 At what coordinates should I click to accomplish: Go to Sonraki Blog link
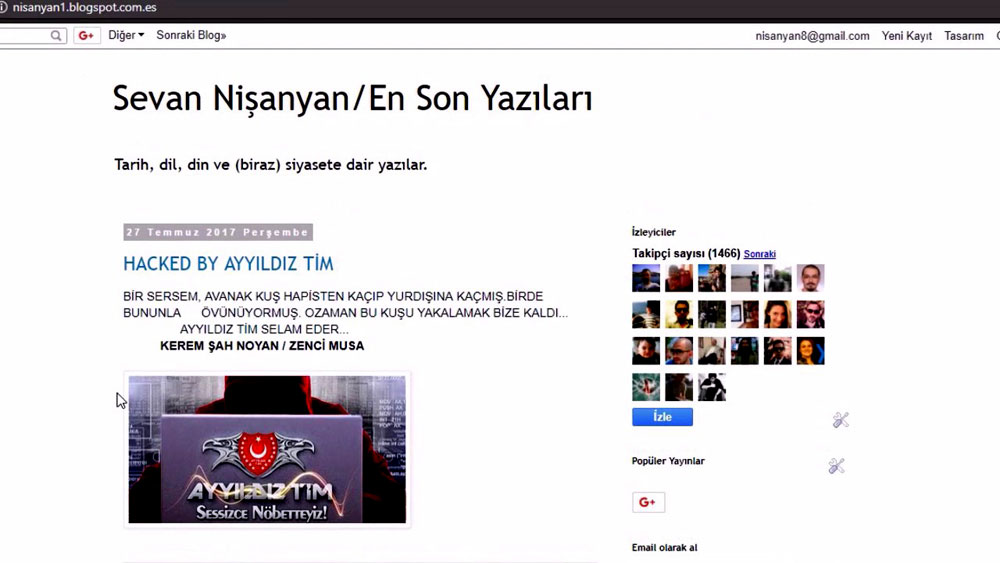(x=191, y=36)
